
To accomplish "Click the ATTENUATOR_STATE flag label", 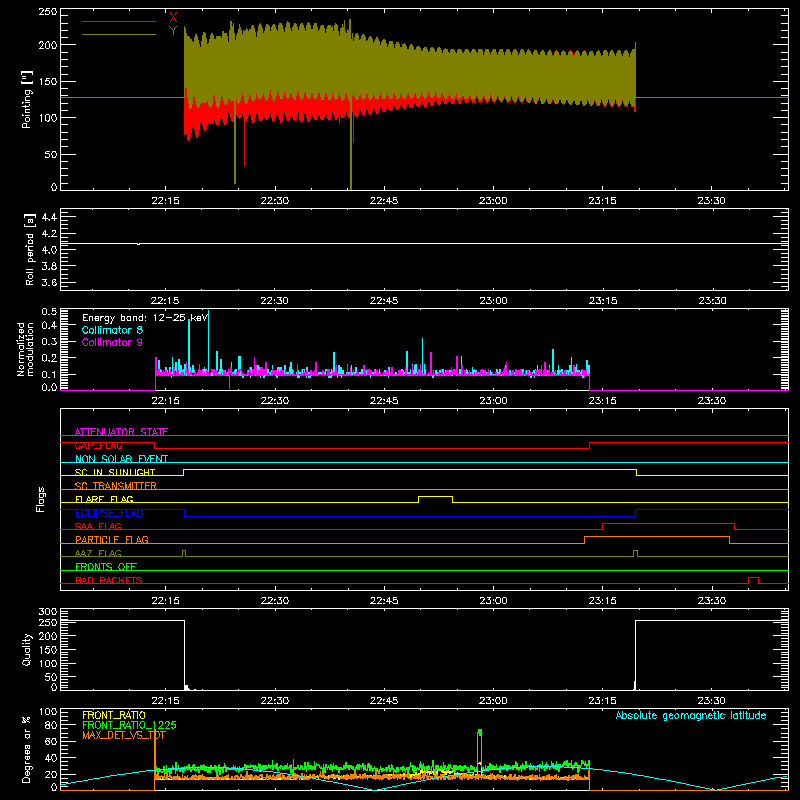I will tap(121, 432).
